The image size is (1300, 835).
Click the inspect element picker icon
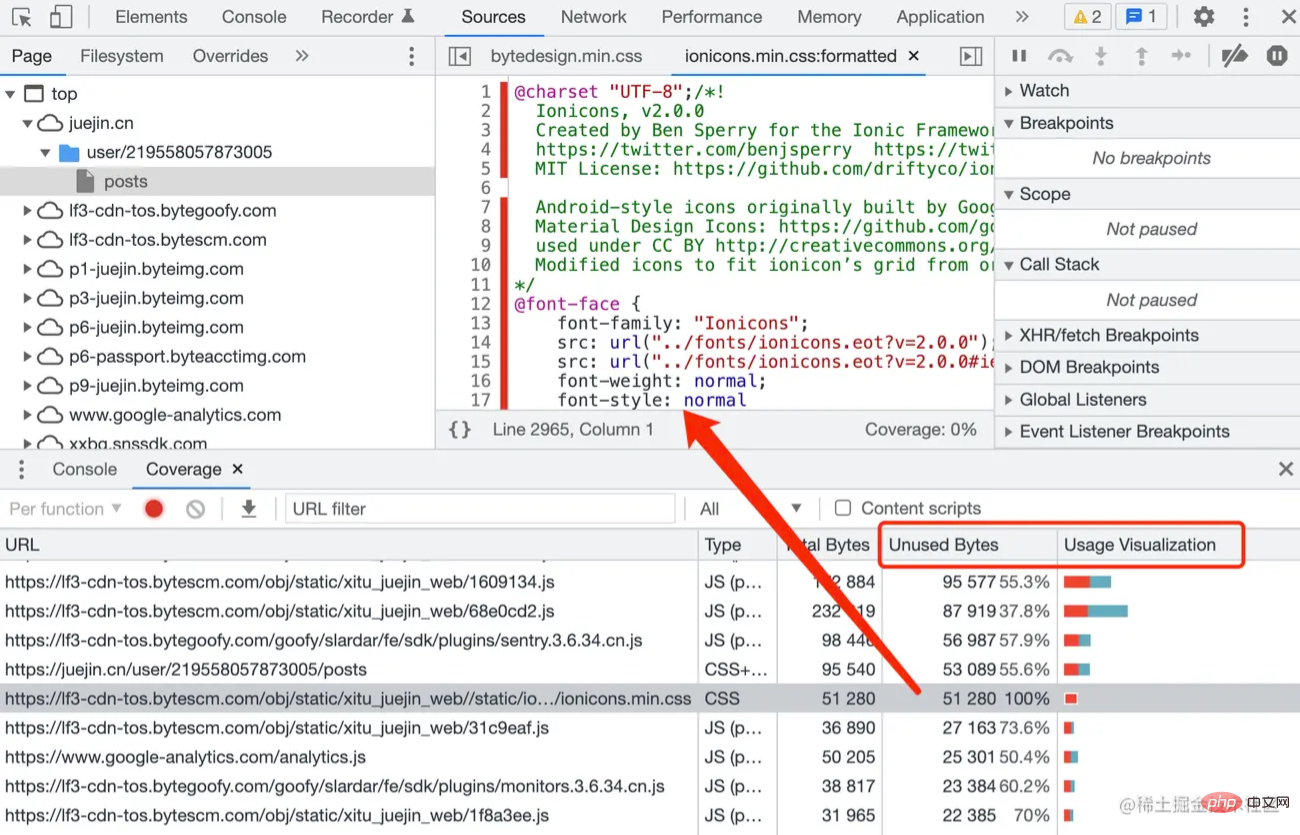pyautogui.click(x=22, y=17)
